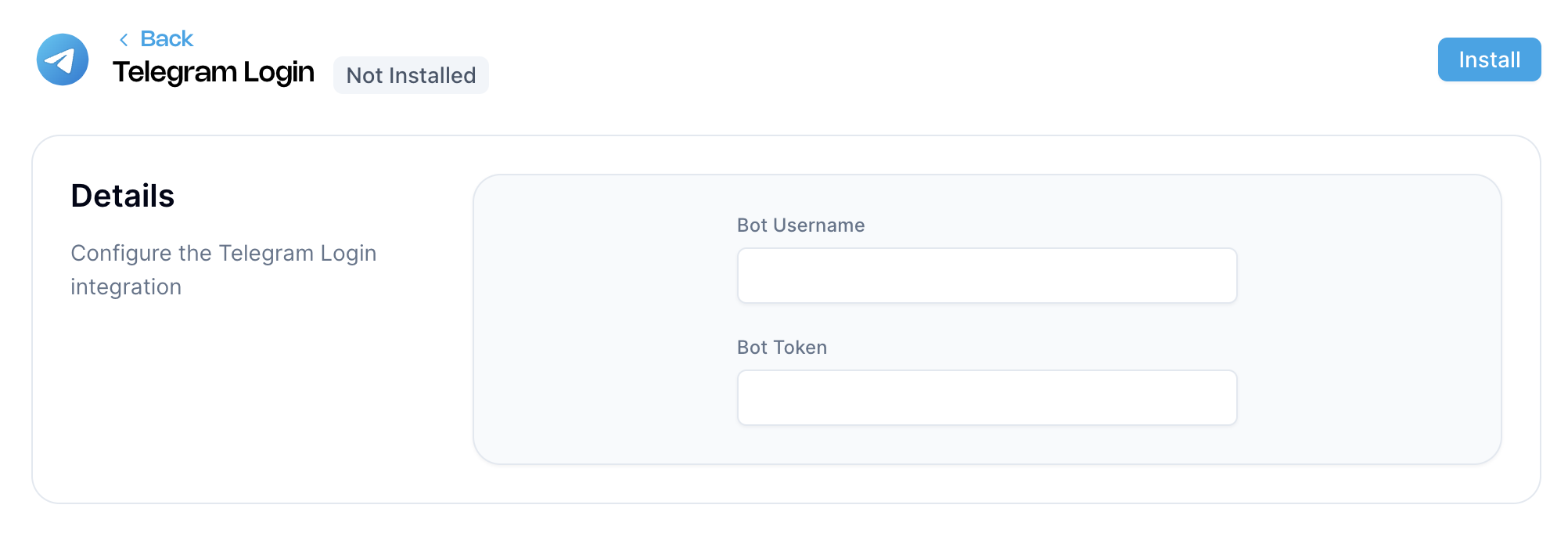Click the Configure the Telegram Login description
1568x548 pixels.
click(224, 269)
